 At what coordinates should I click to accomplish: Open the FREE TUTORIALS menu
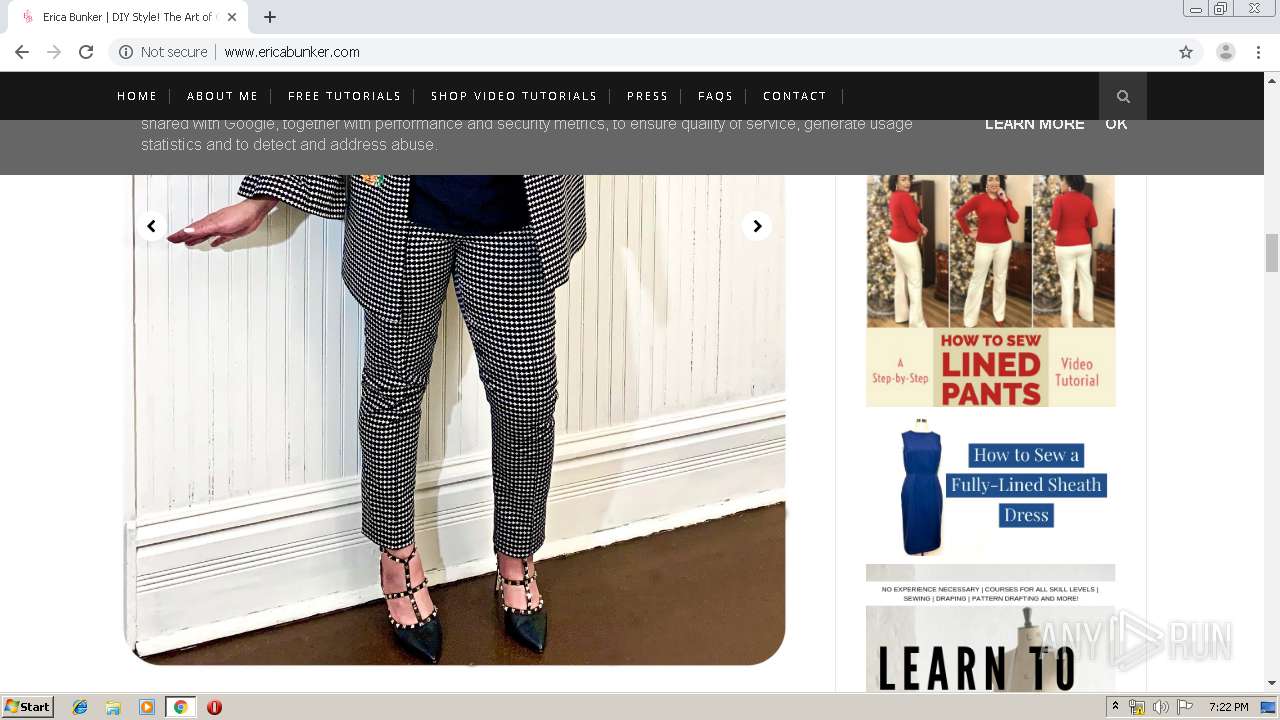pos(344,96)
